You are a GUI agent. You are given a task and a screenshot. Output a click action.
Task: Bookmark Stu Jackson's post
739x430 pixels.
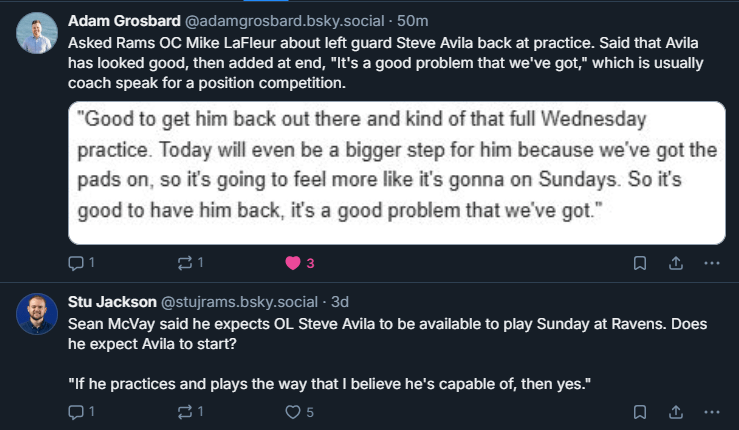point(640,411)
